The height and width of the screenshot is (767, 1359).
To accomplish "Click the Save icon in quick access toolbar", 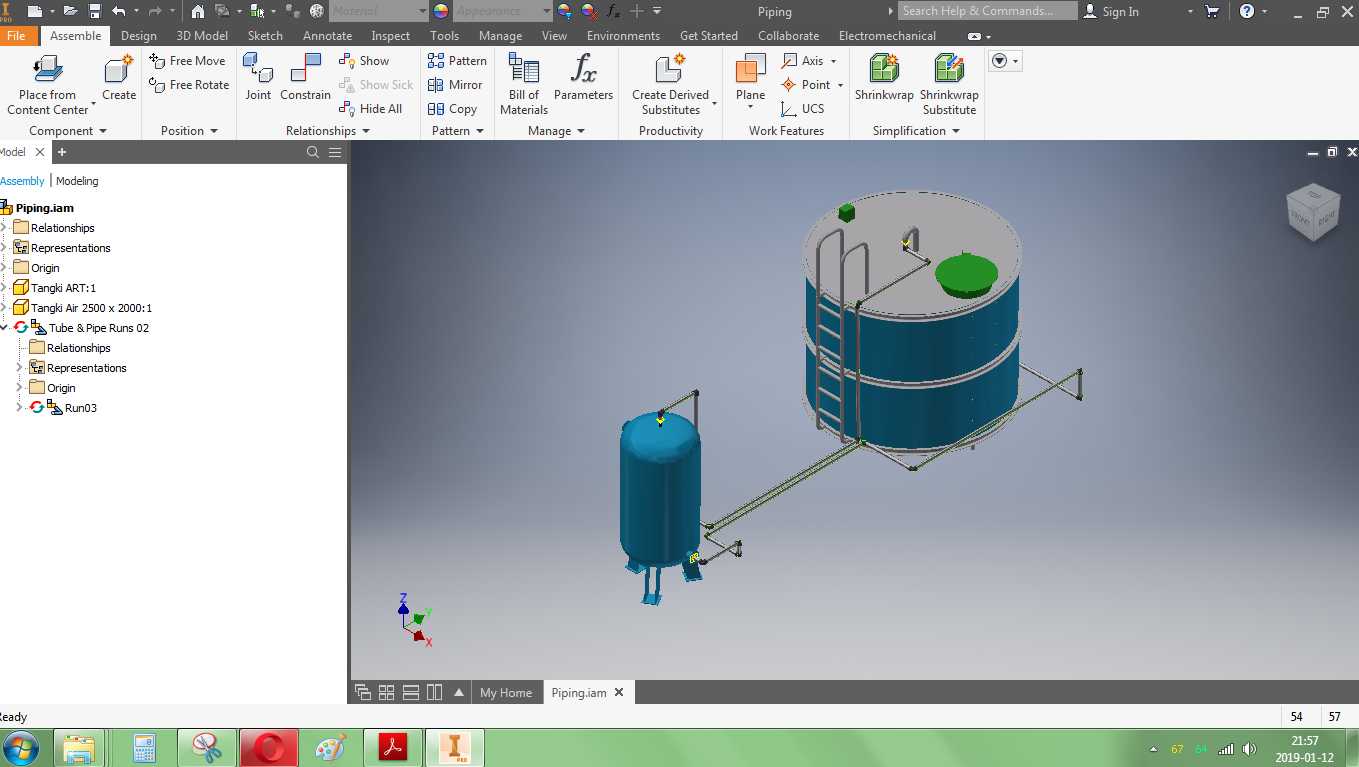I will [95, 11].
